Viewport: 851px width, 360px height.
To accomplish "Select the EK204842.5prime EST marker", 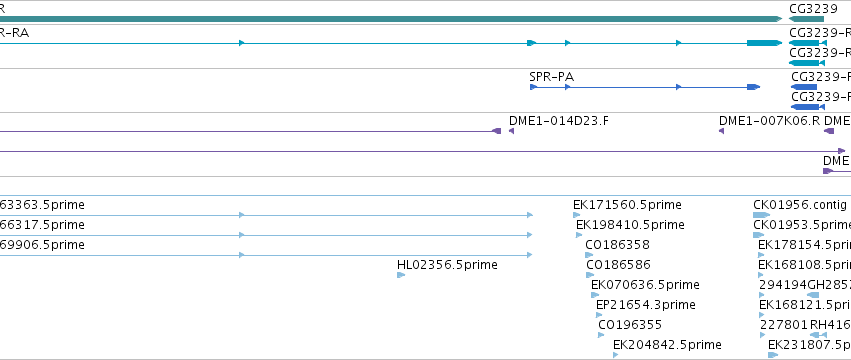I will [x=615, y=355].
